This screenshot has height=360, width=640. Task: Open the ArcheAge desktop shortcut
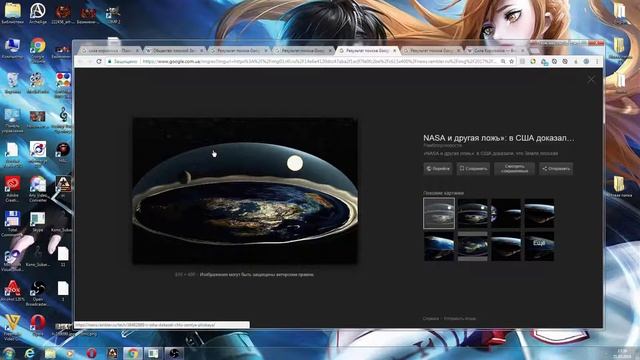click(x=38, y=13)
